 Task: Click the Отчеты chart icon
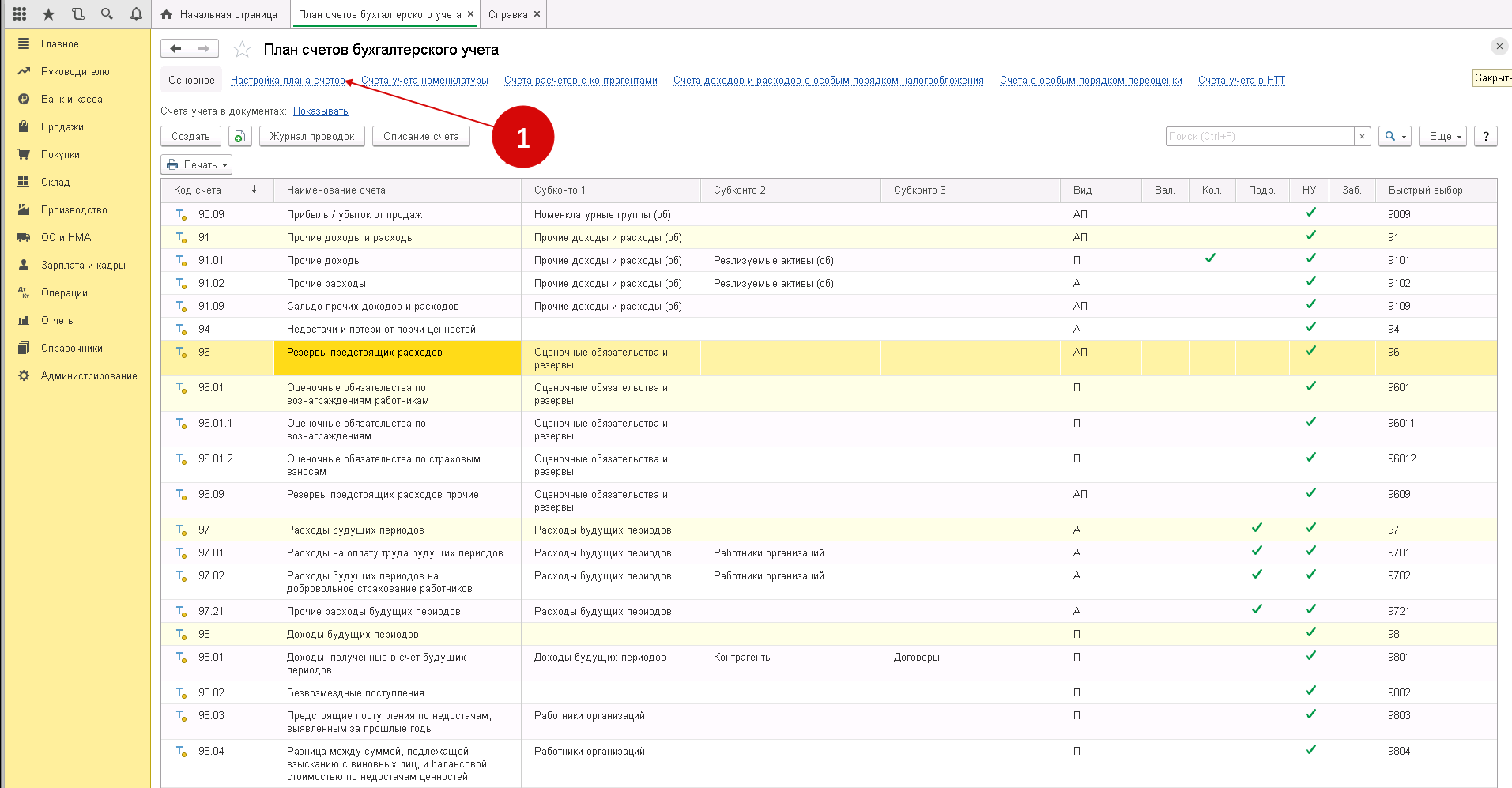point(24,320)
